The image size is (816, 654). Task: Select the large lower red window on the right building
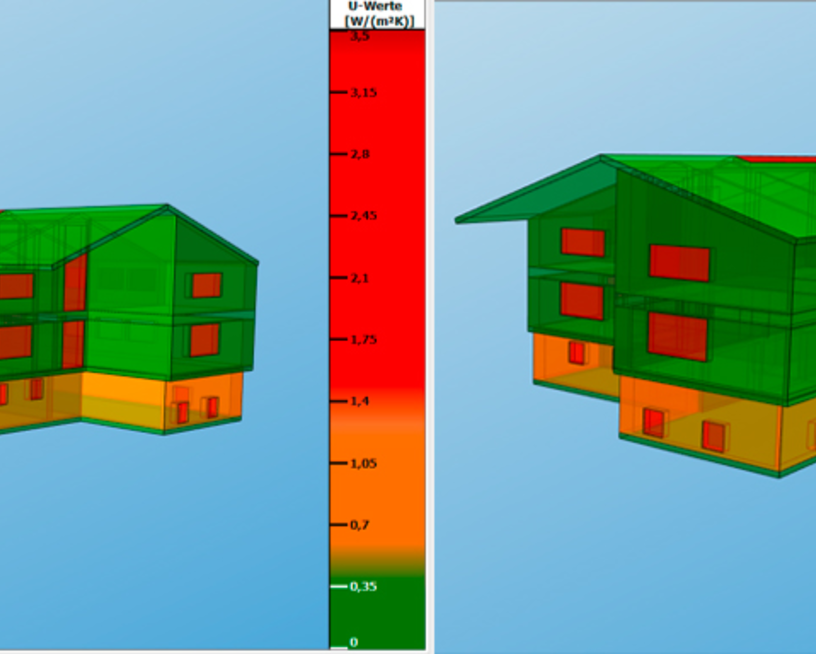[x=677, y=336]
